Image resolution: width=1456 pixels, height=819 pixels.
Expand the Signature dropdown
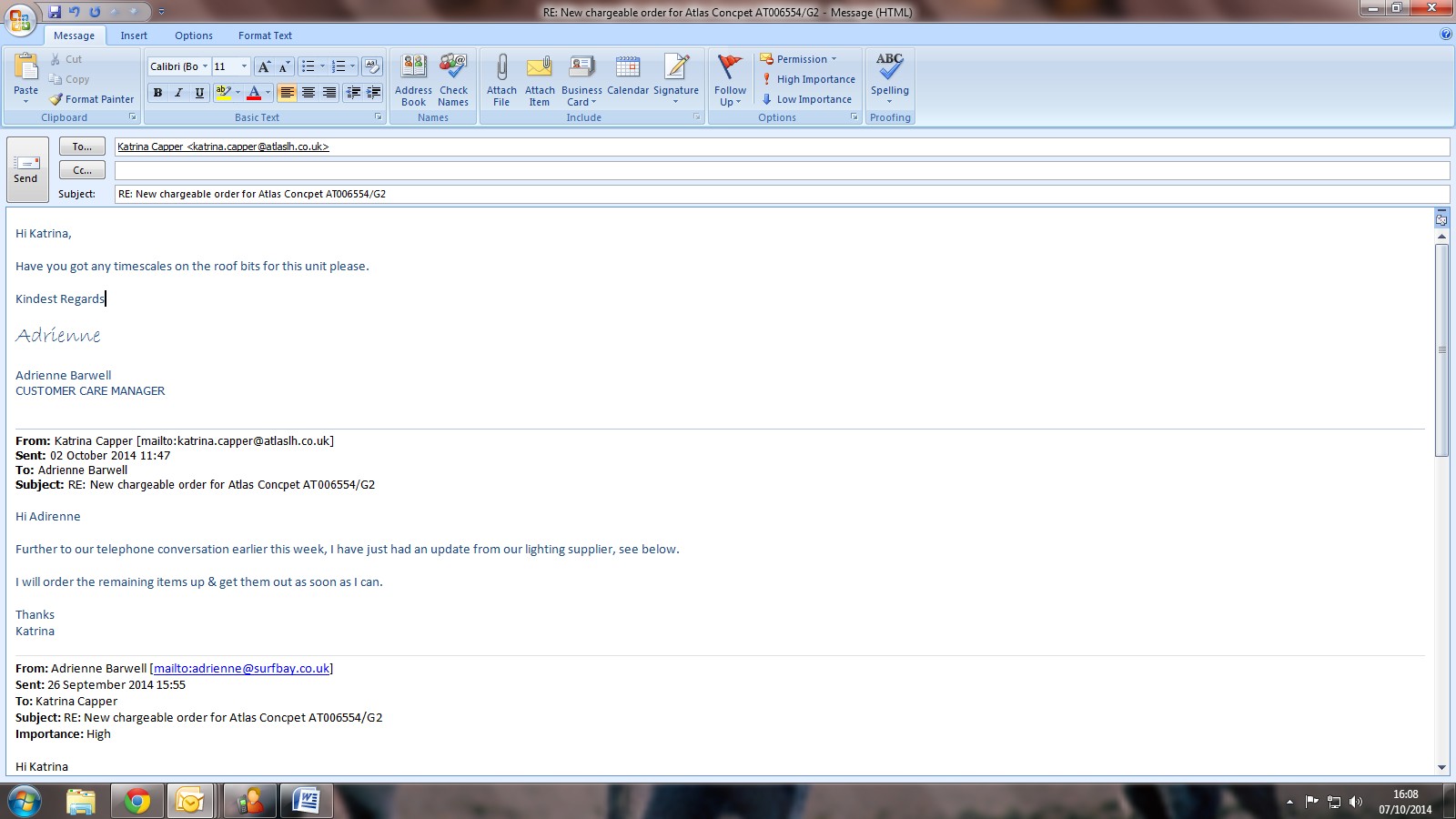(676, 101)
